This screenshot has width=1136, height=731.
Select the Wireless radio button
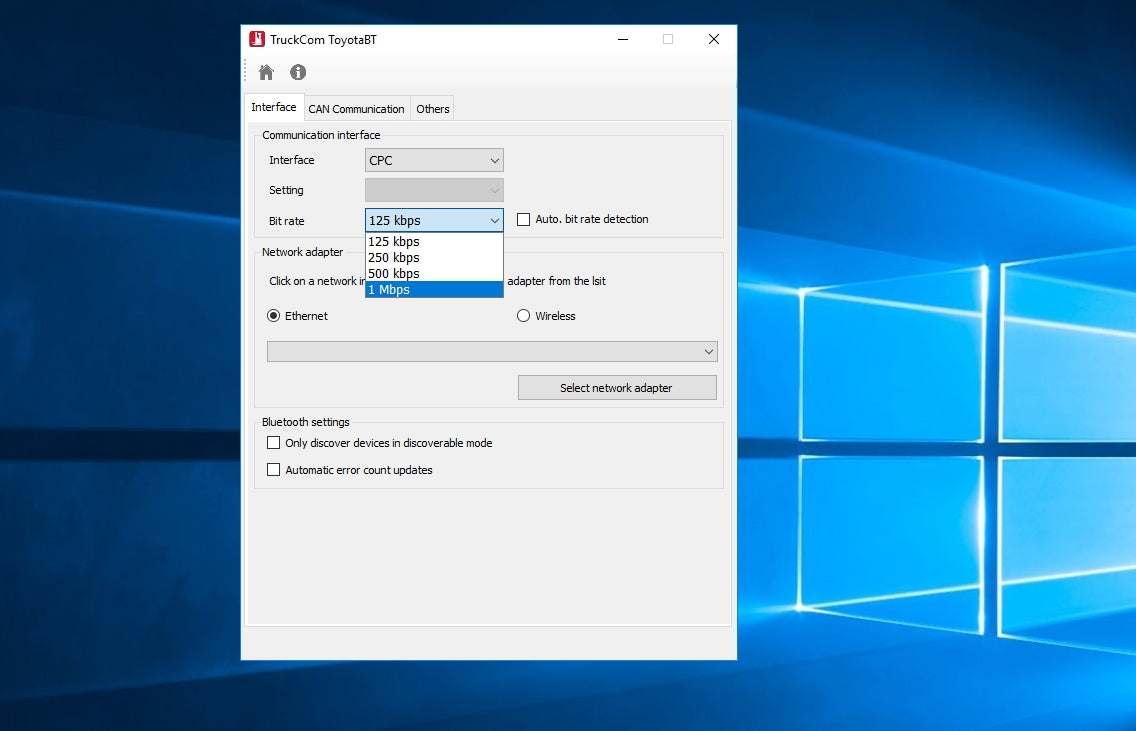pos(523,316)
